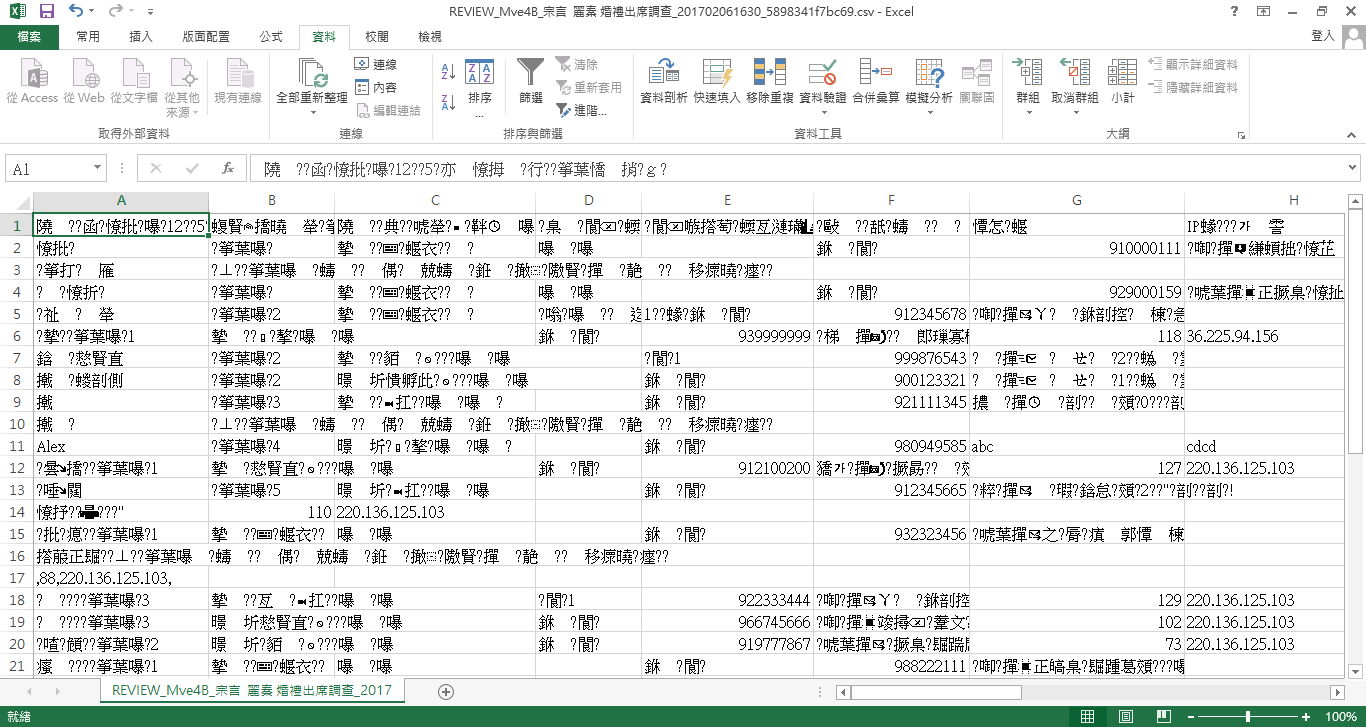Screen dimensions: 1366x727
Task: Click the zoom in plus button
Action: [1307, 717]
